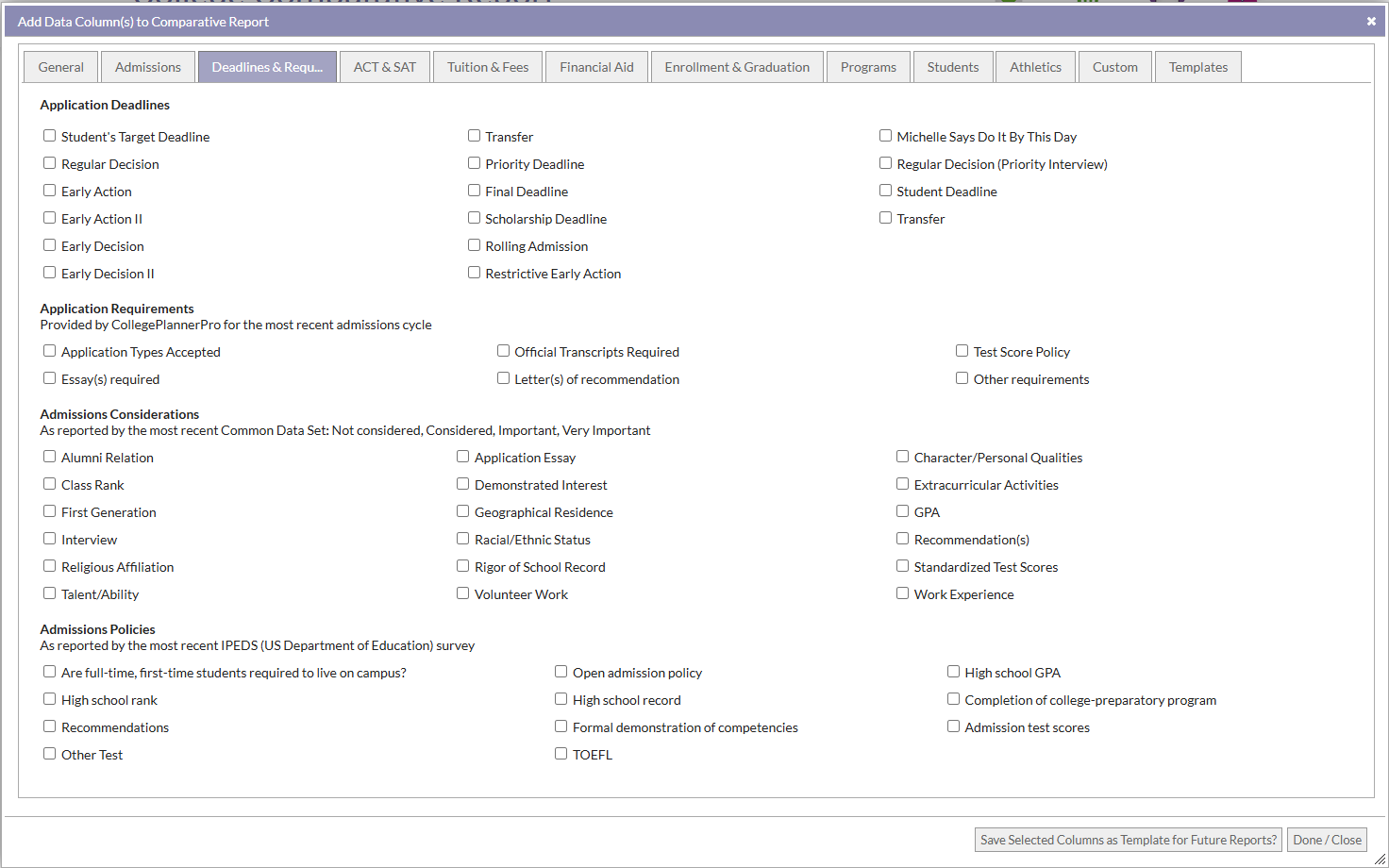The image size is (1389, 868).
Task: Tick the Essay(s) required checkbox
Action: pos(49,378)
